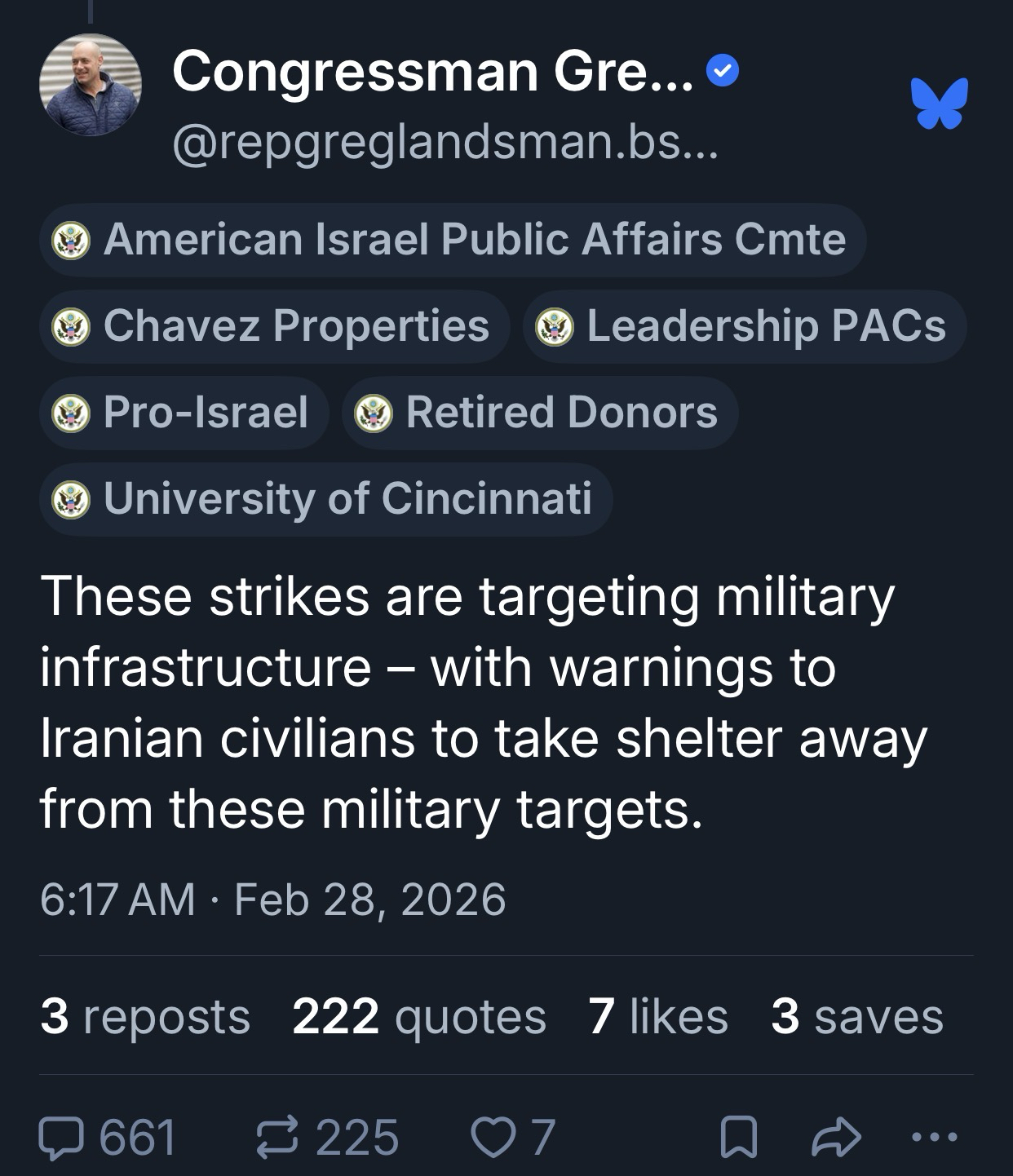Show the 7 likes list
Image resolution: width=1013 pixels, height=1176 pixels.
[657, 1017]
